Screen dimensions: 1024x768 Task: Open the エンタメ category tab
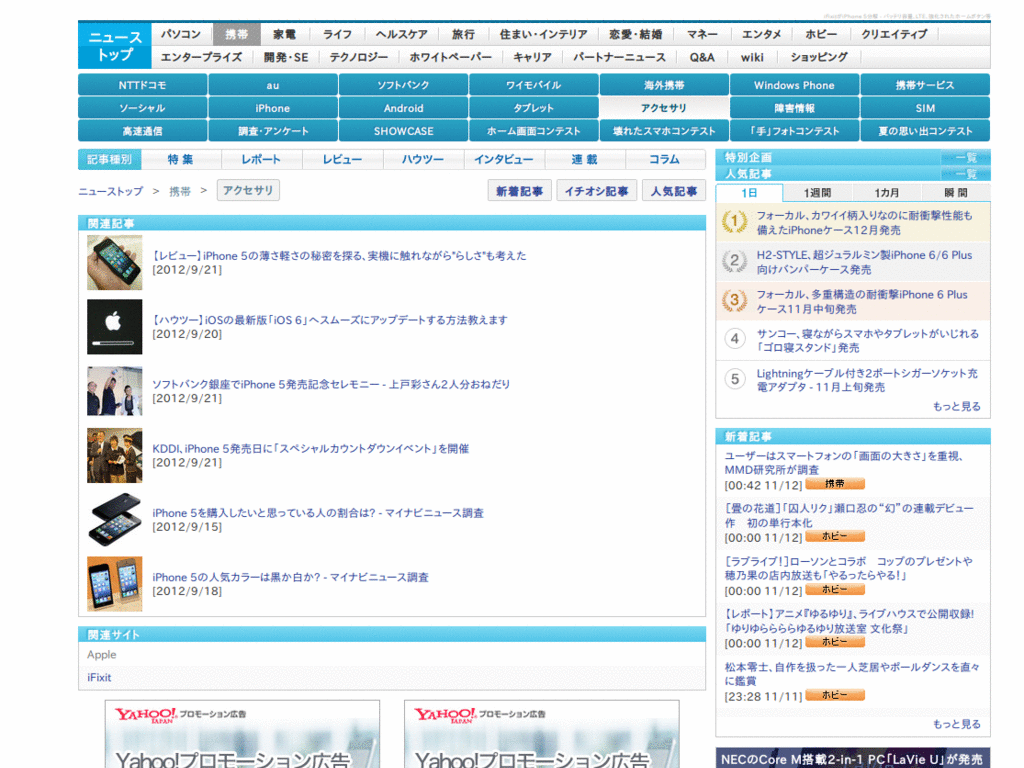pyautogui.click(x=761, y=34)
